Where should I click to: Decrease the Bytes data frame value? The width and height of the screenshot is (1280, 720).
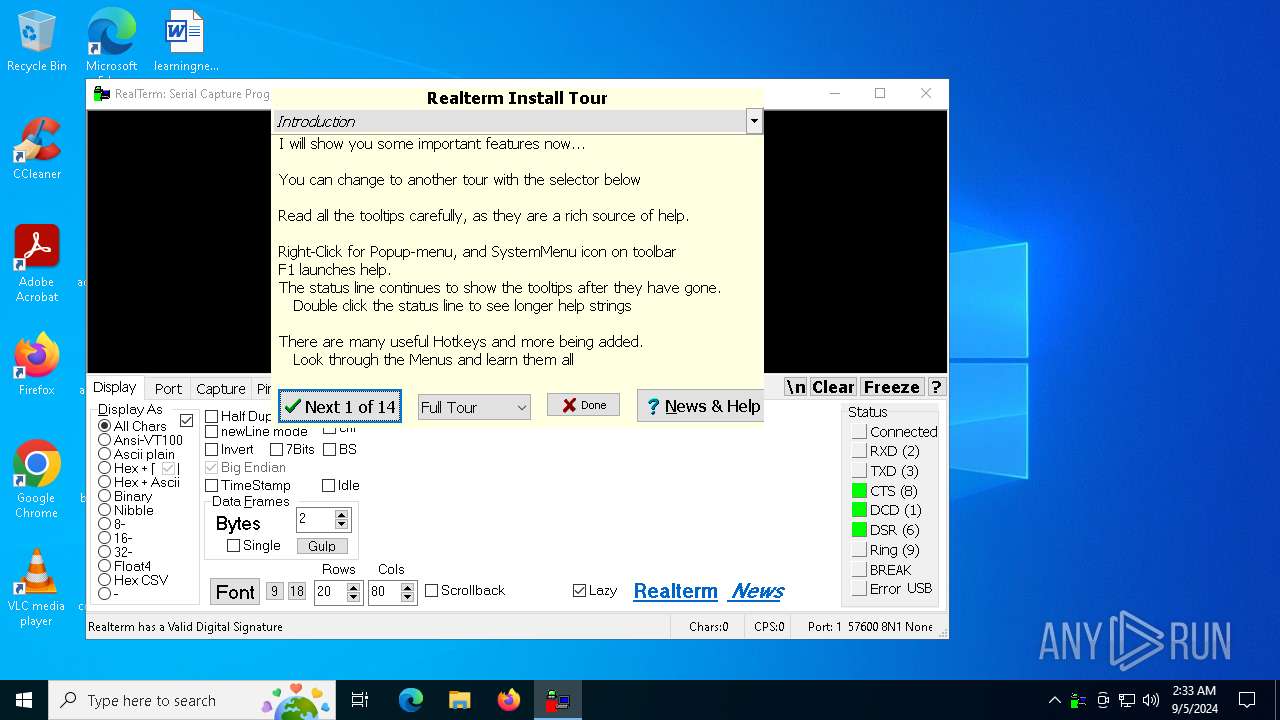(342, 525)
